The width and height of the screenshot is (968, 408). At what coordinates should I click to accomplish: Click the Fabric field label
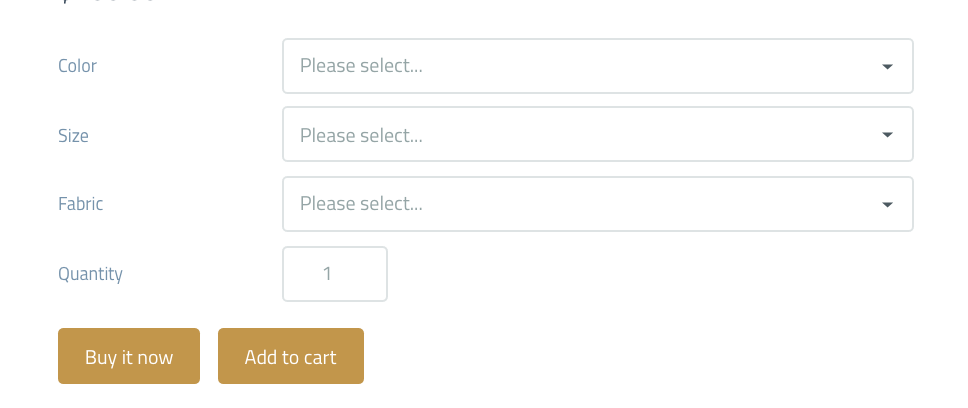coord(80,204)
